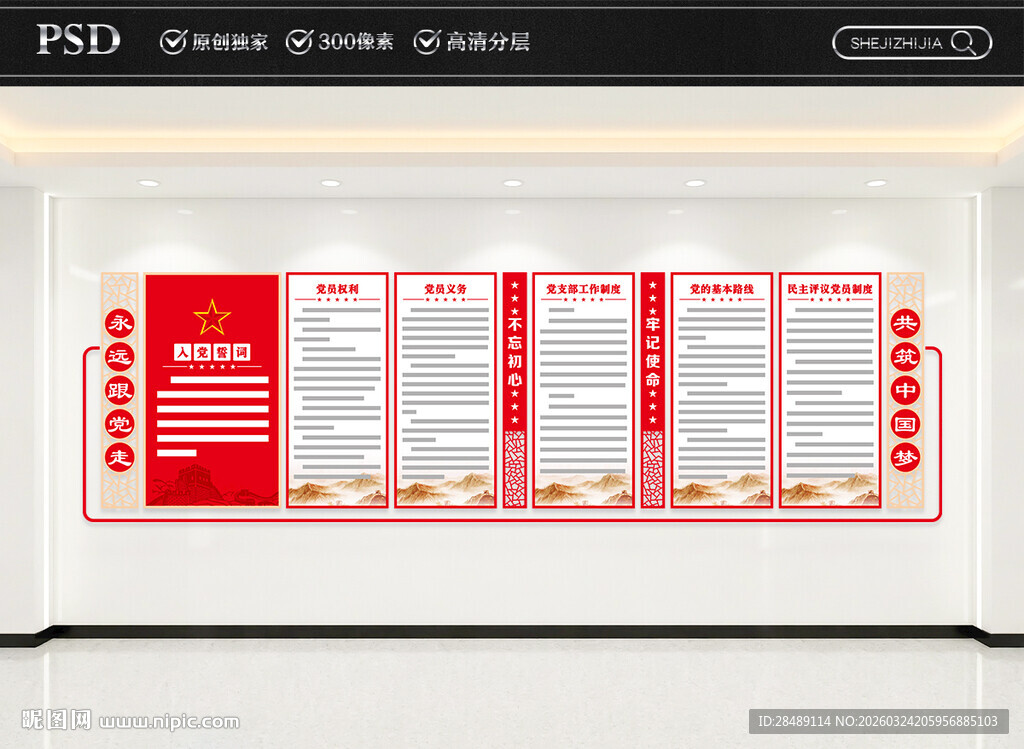Image resolution: width=1024 pixels, height=749 pixels.
Task: Click the red circle with 梦
Action: 905,458
